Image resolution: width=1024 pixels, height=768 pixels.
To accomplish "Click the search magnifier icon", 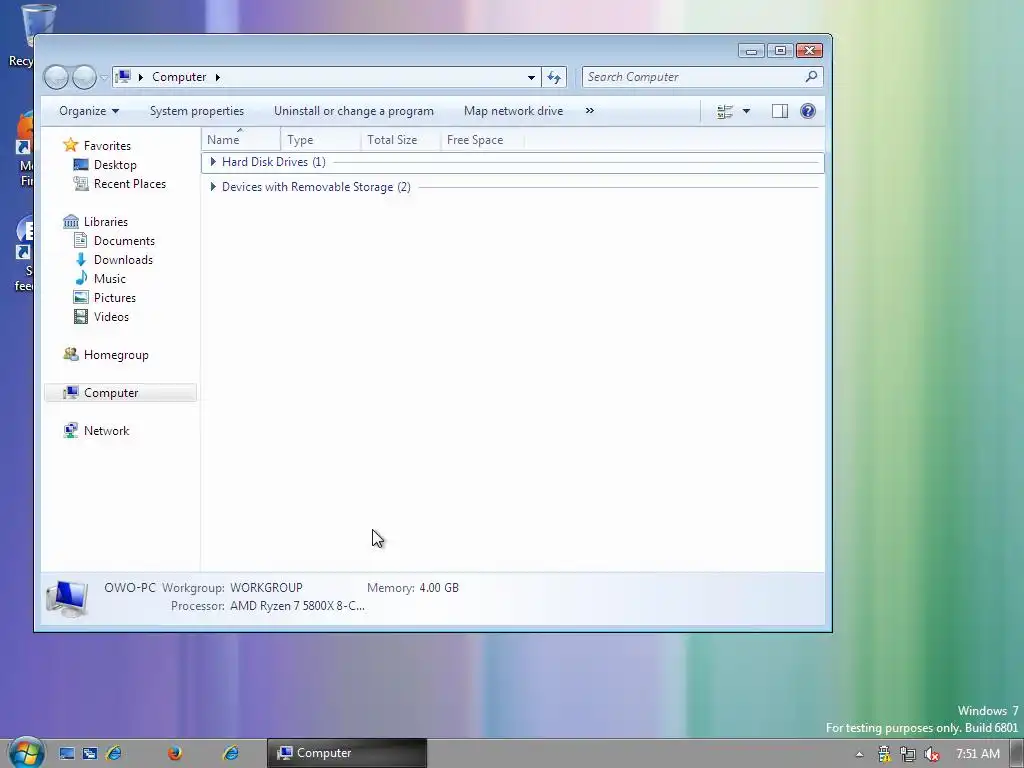I will (811, 76).
